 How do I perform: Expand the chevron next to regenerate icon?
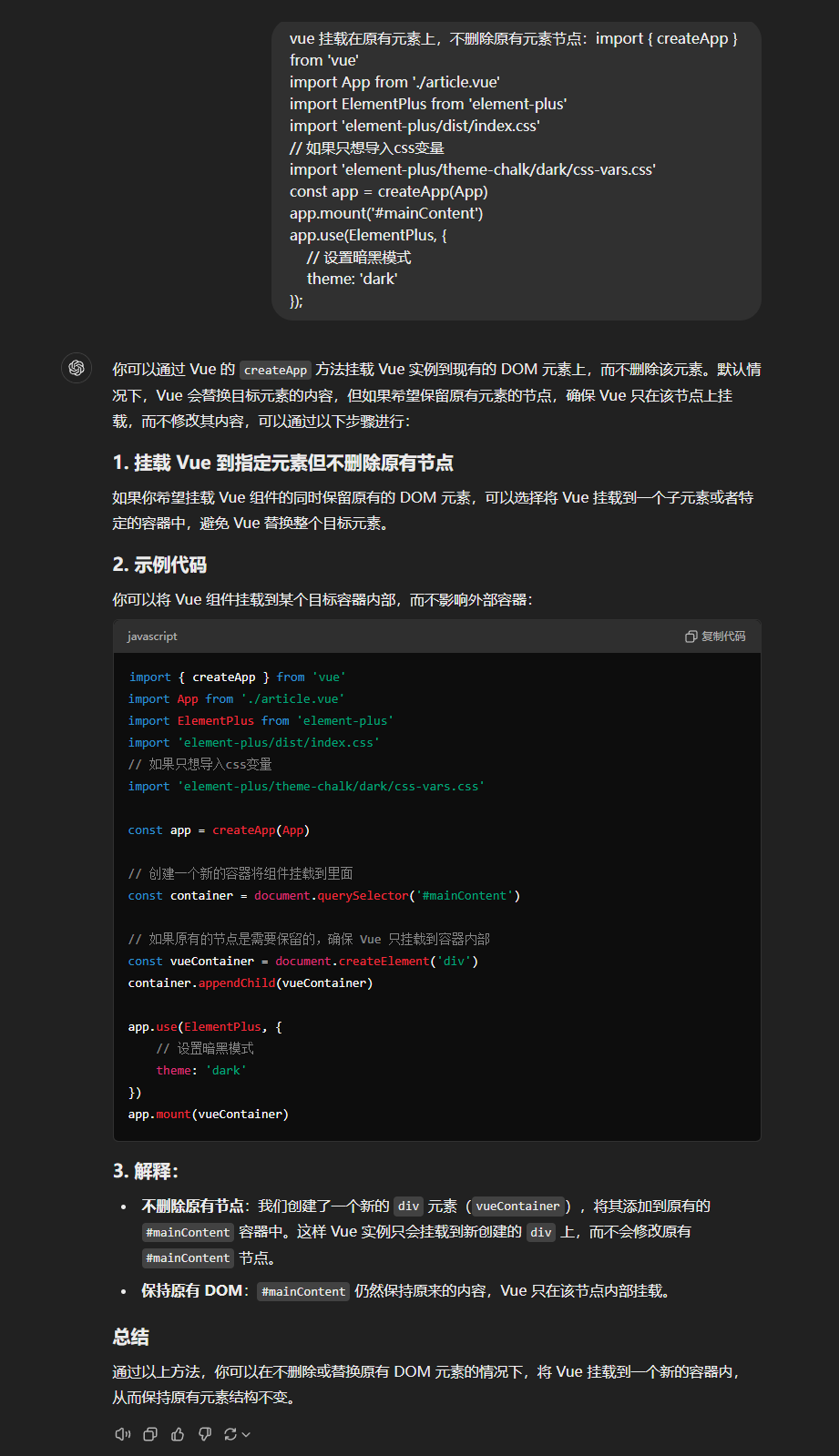(246, 1434)
